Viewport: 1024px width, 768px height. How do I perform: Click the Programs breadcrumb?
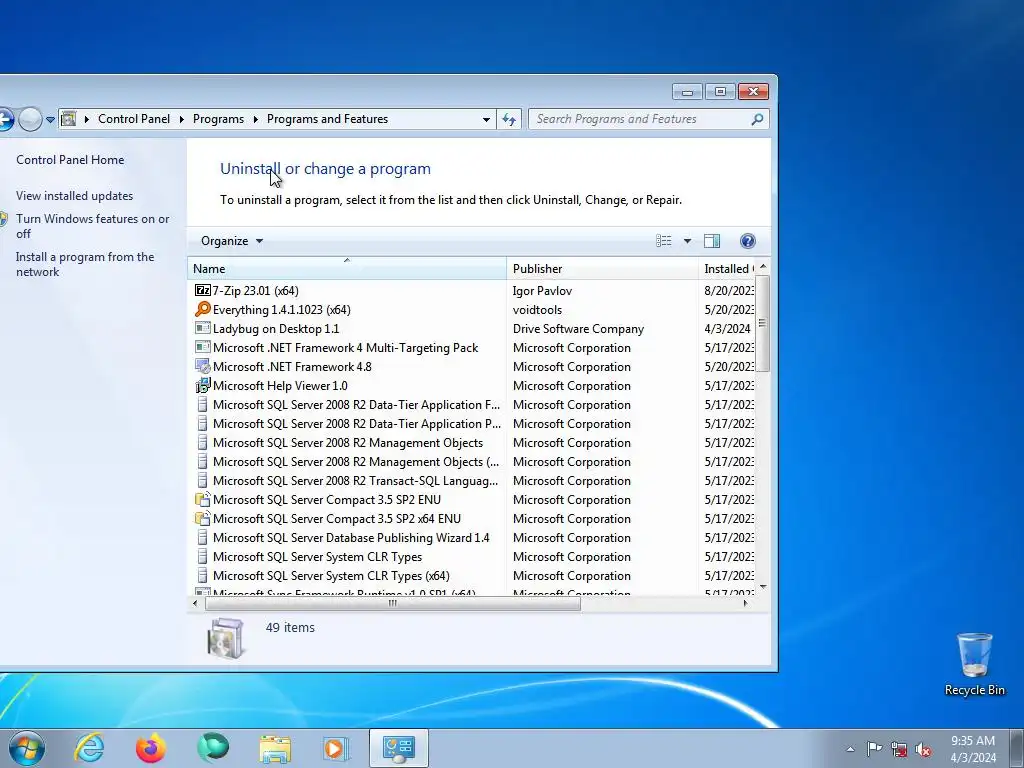click(218, 119)
